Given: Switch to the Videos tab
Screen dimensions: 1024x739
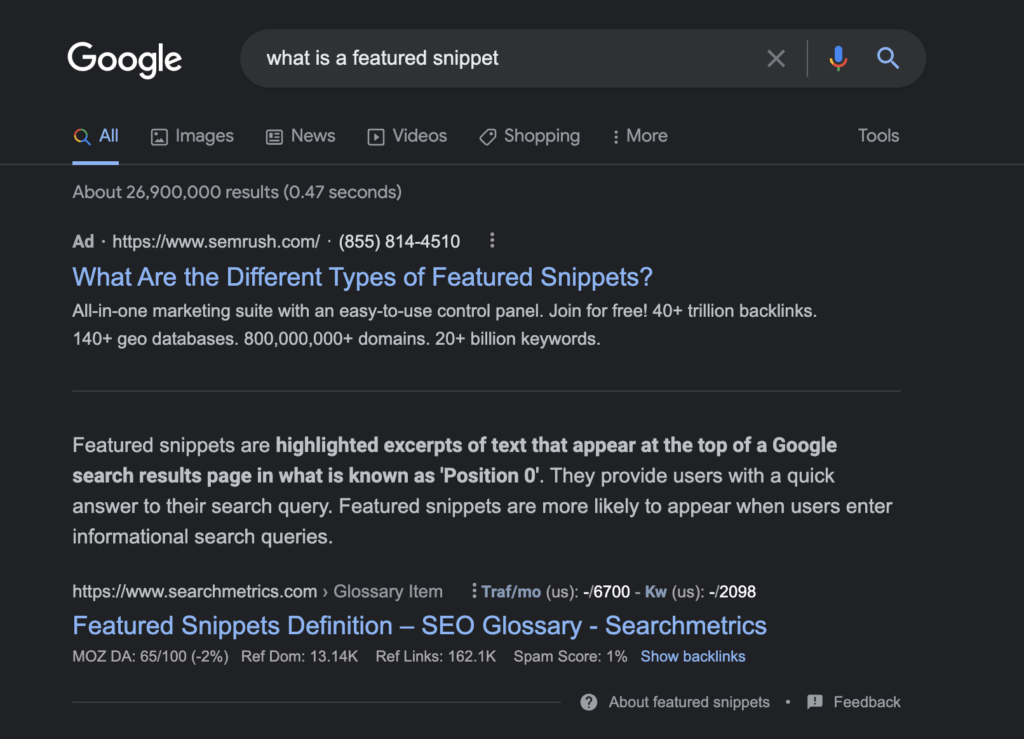Looking at the screenshot, I should (407, 136).
